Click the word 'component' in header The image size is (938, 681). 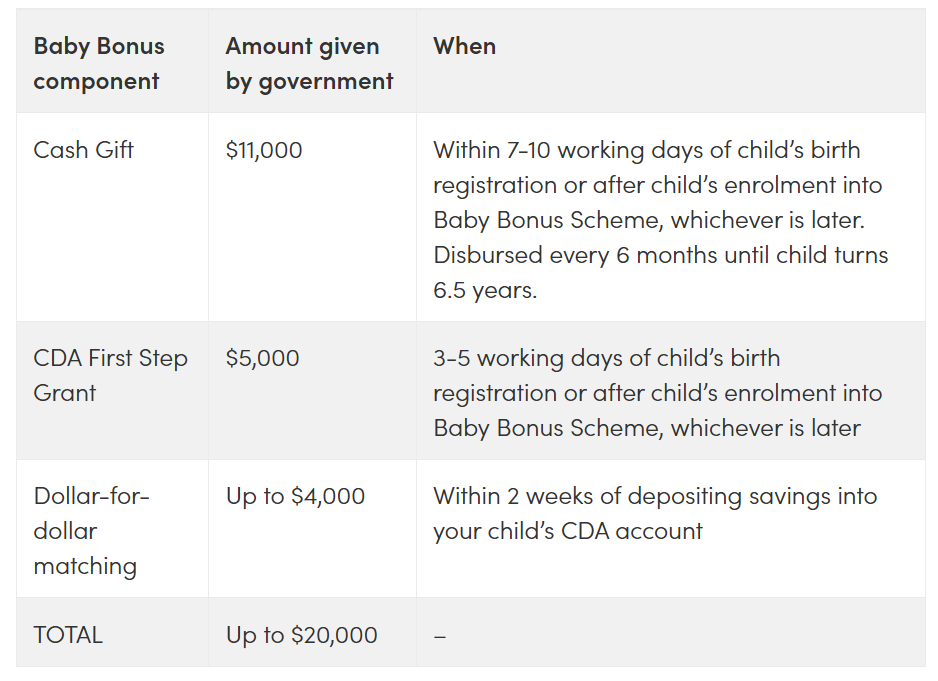pyautogui.click(x=96, y=81)
